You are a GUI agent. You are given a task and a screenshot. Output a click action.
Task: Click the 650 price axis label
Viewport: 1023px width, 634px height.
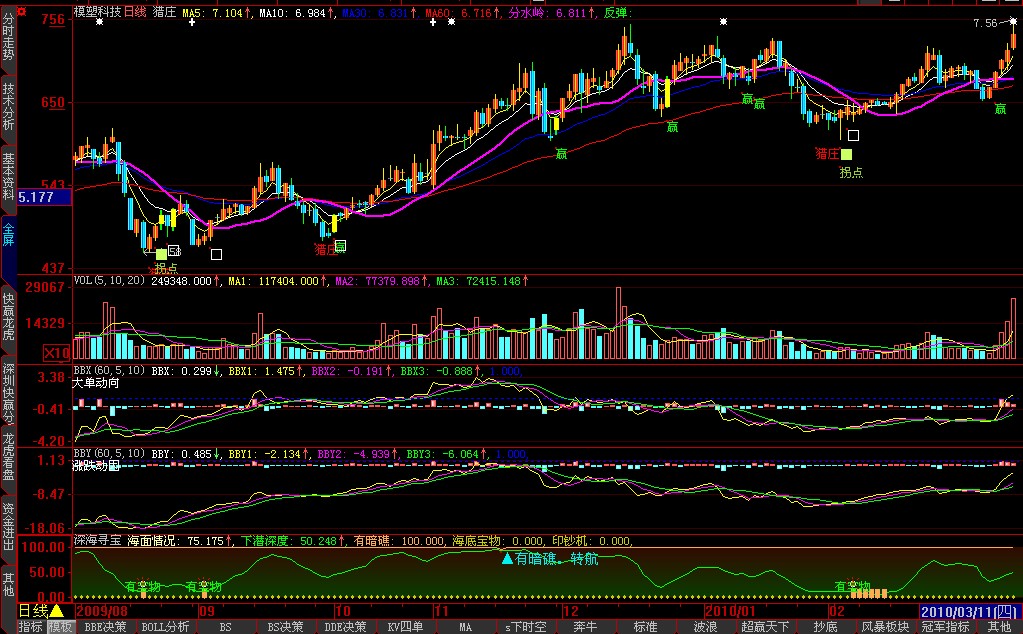tap(53, 102)
